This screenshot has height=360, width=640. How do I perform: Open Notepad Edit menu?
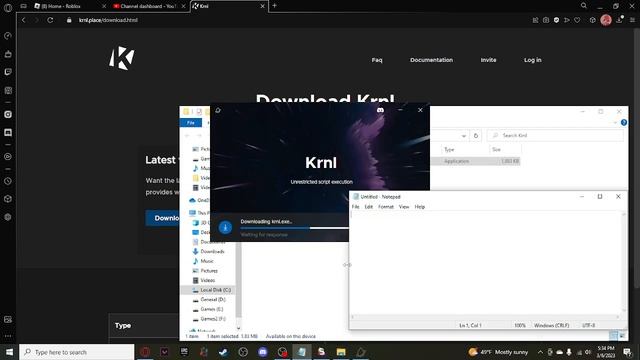(369, 207)
